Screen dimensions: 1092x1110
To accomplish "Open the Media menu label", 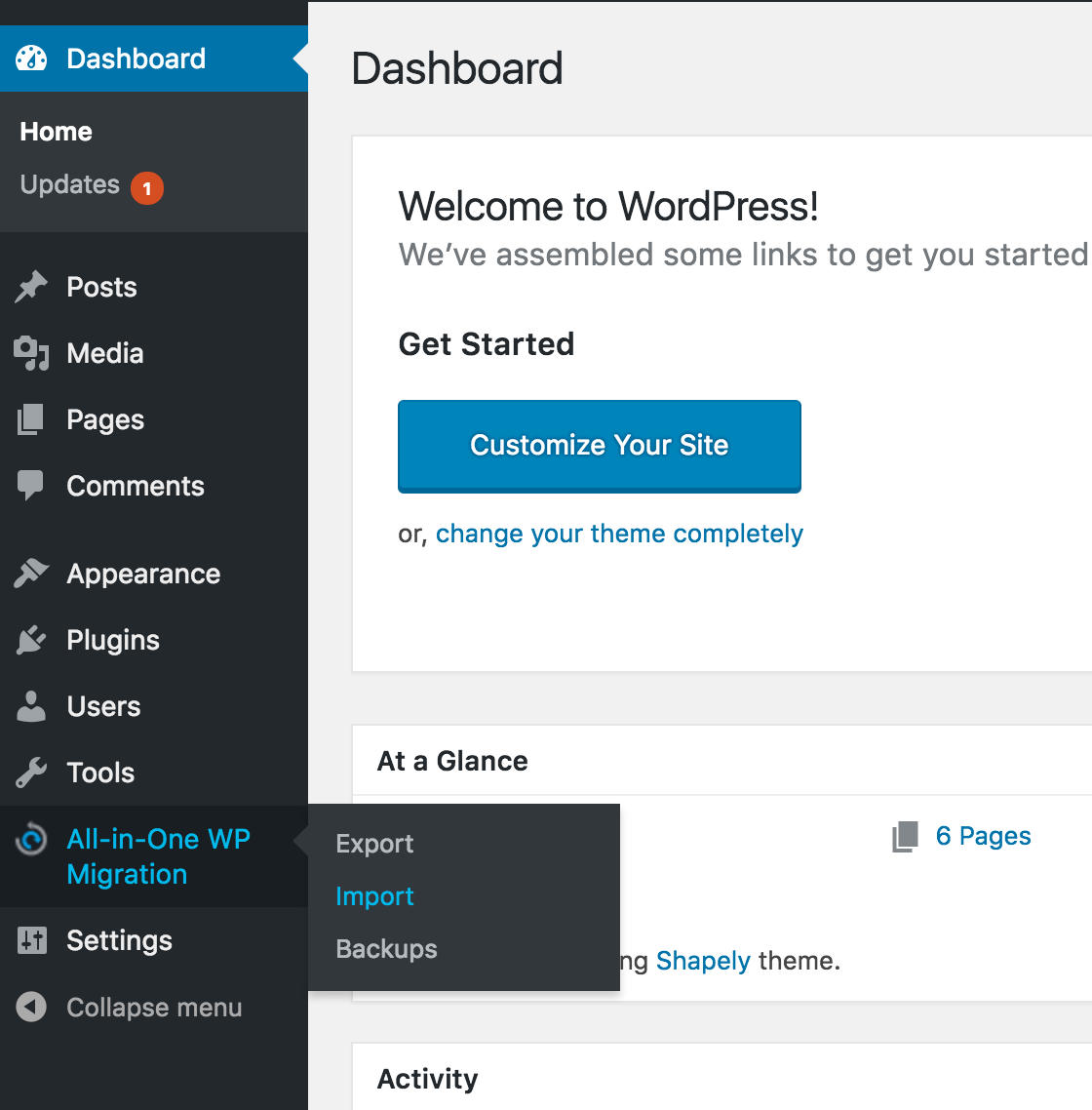I will [x=104, y=353].
